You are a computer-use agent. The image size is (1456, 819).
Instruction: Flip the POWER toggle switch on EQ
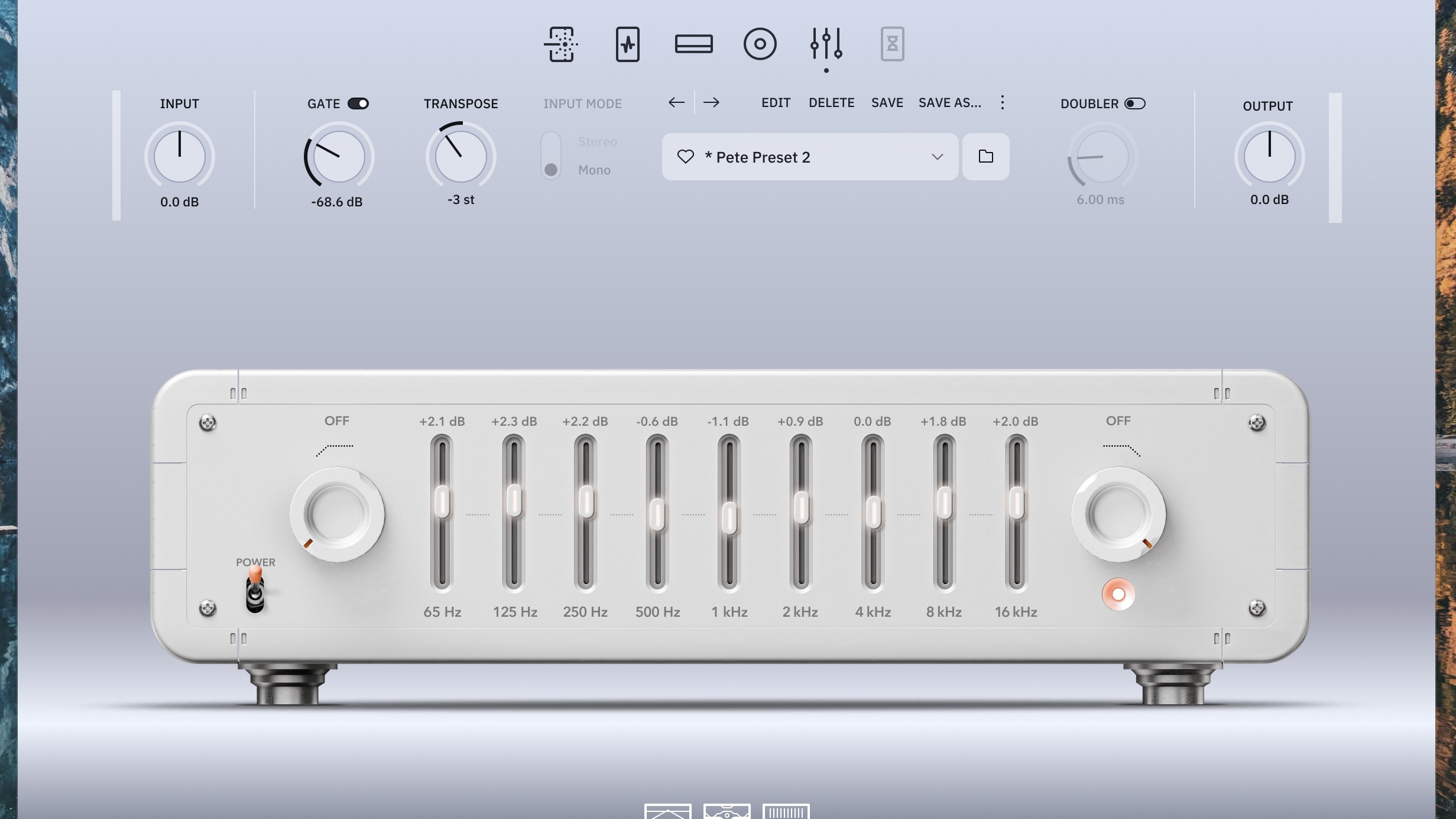[x=255, y=588]
